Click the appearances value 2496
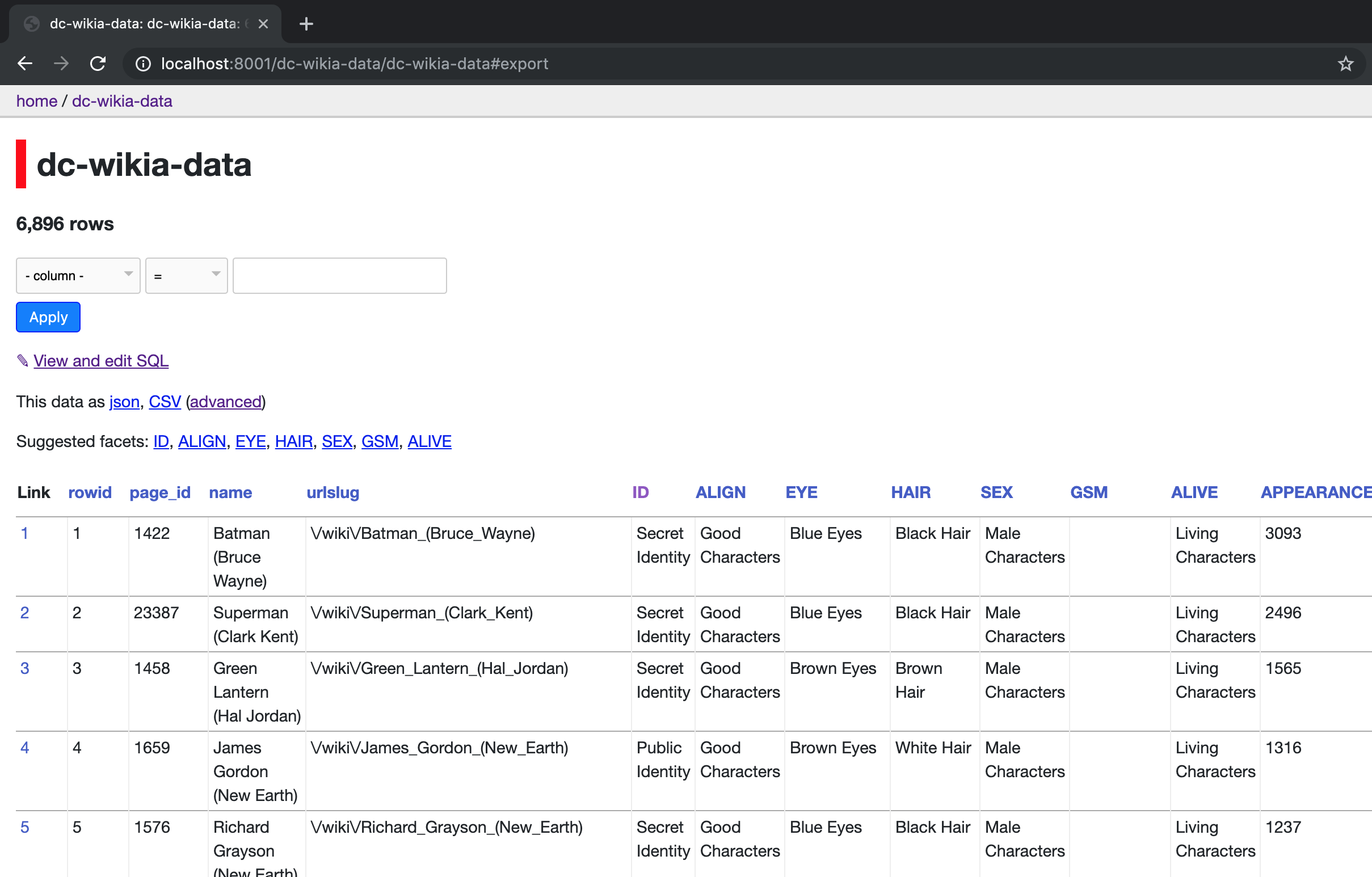This screenshot has width=1372, height=877. [1283, 613]
